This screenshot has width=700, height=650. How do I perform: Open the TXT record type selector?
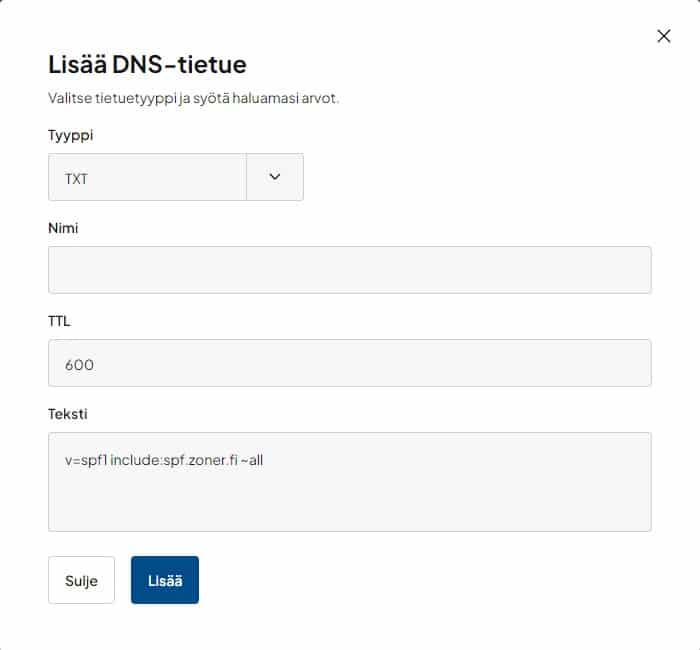[148, 177]
